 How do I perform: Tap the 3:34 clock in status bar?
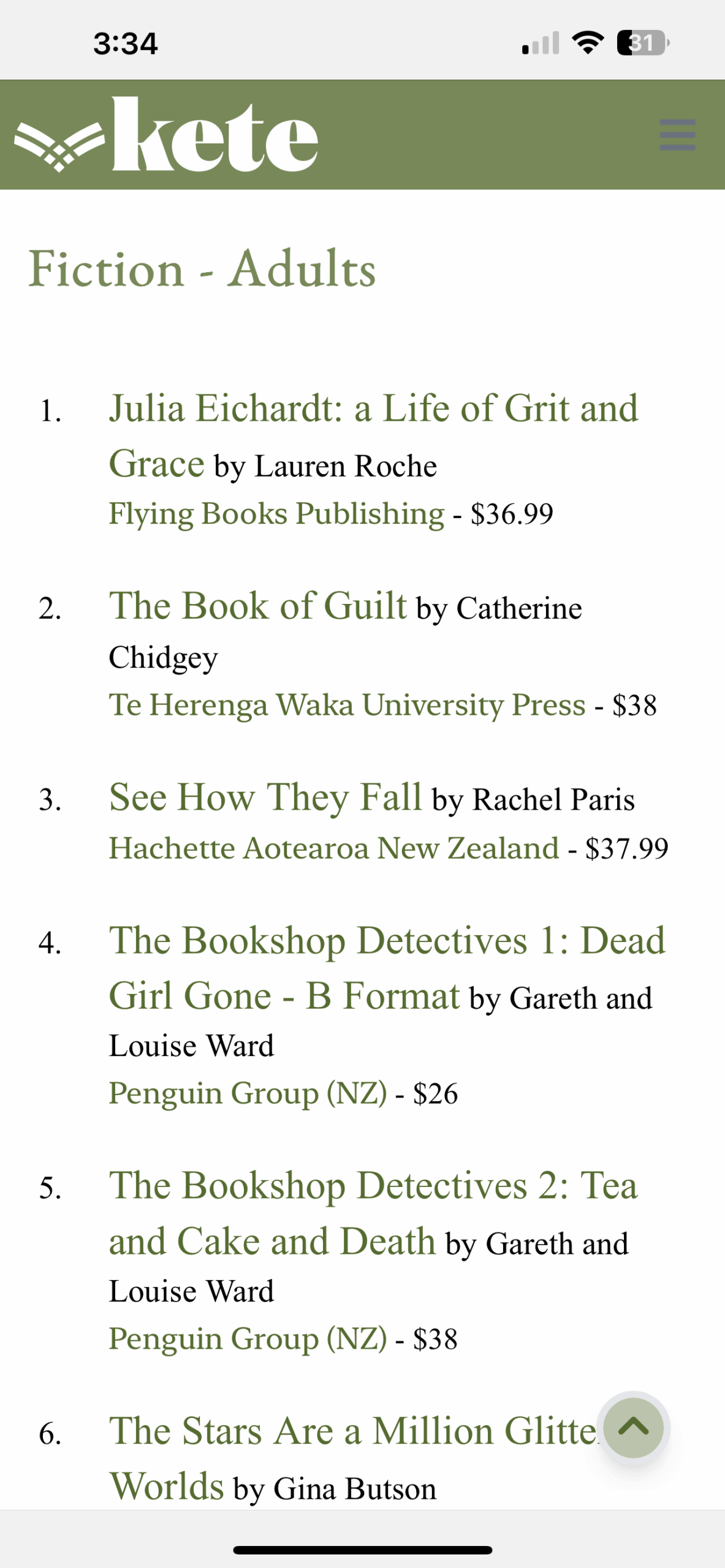pyautogui.click(x=126, y=44)
